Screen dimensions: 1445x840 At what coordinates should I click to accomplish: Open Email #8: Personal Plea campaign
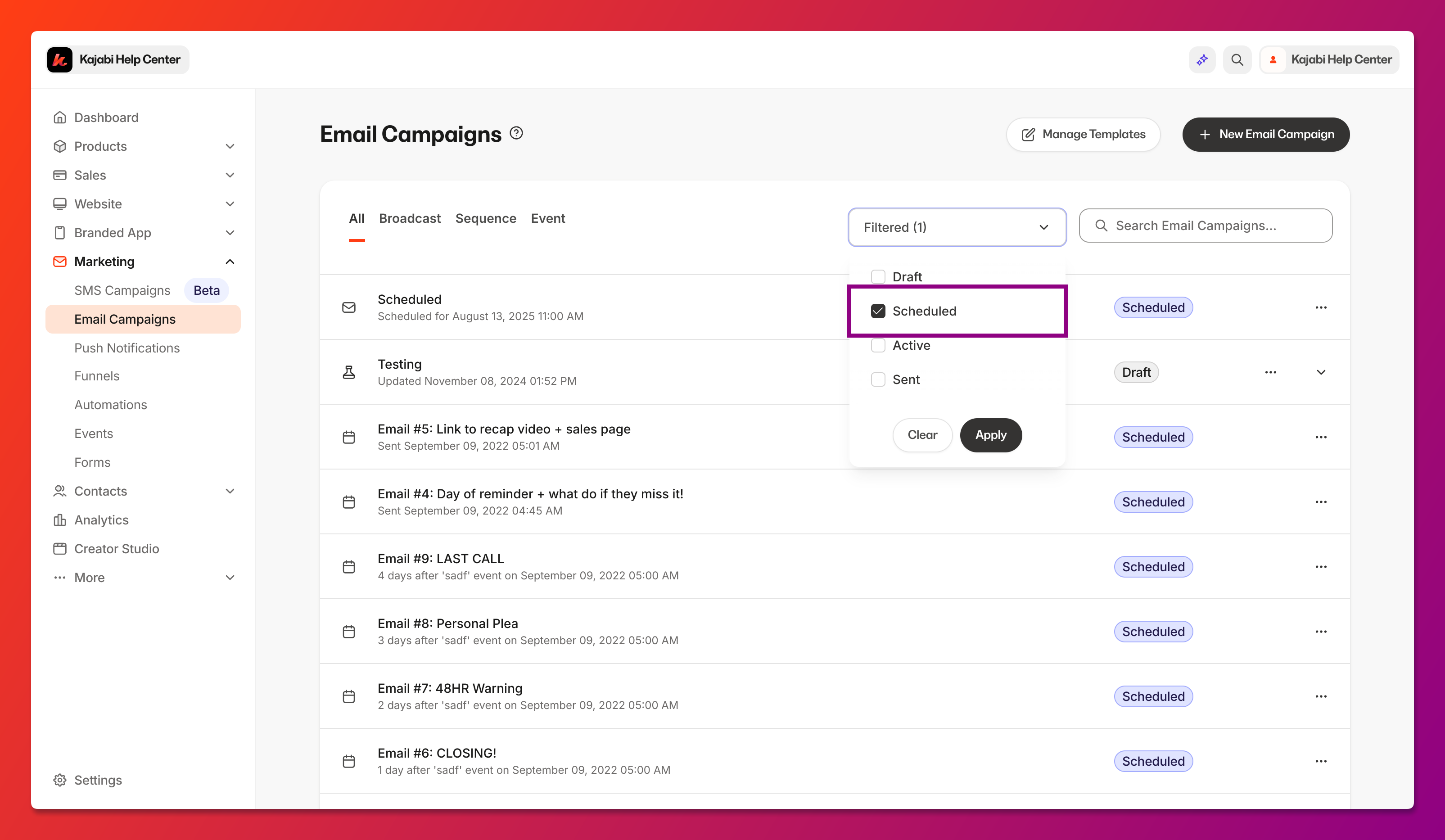click(x=447, y=623)
